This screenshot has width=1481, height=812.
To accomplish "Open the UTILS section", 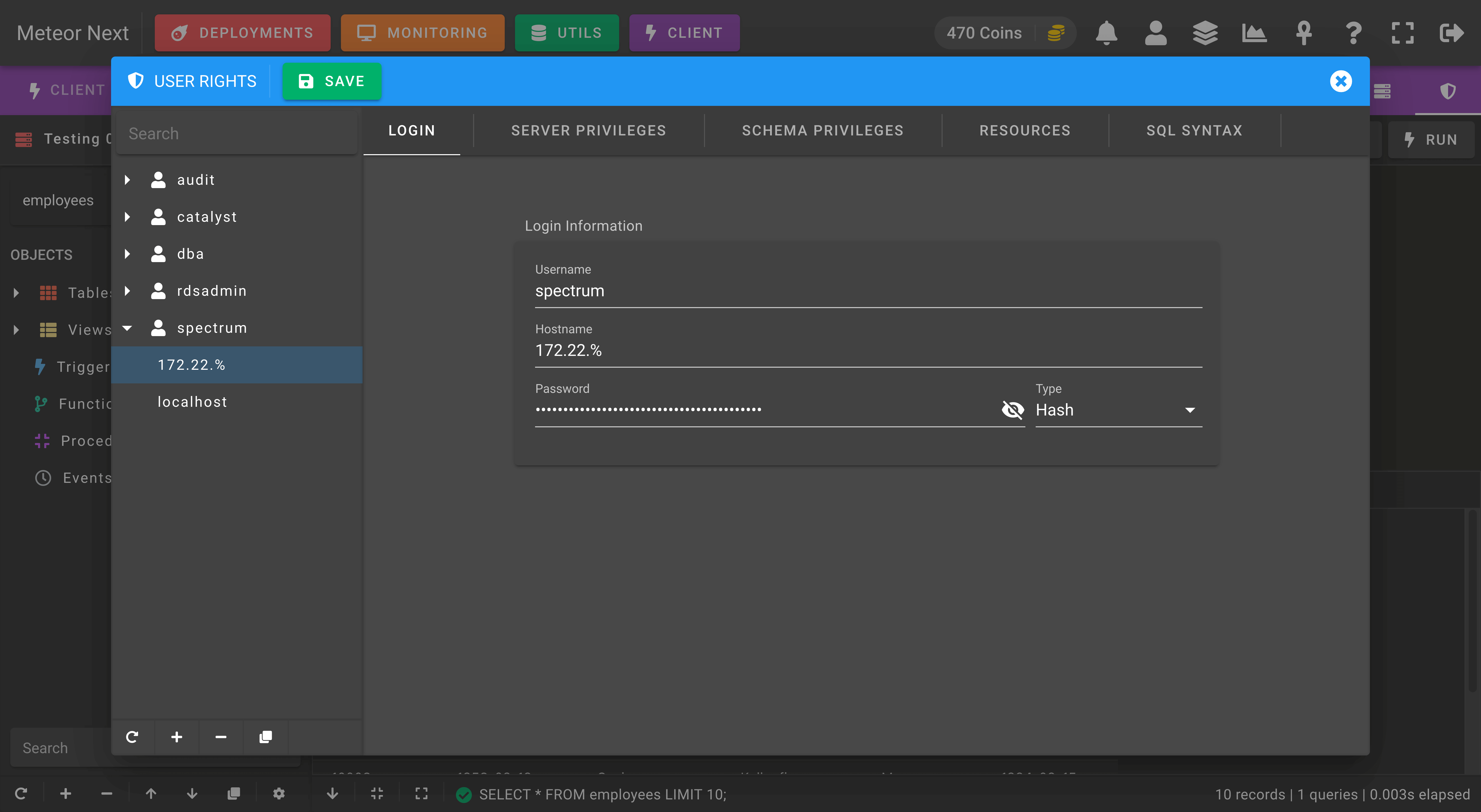I will pos(567,33).
